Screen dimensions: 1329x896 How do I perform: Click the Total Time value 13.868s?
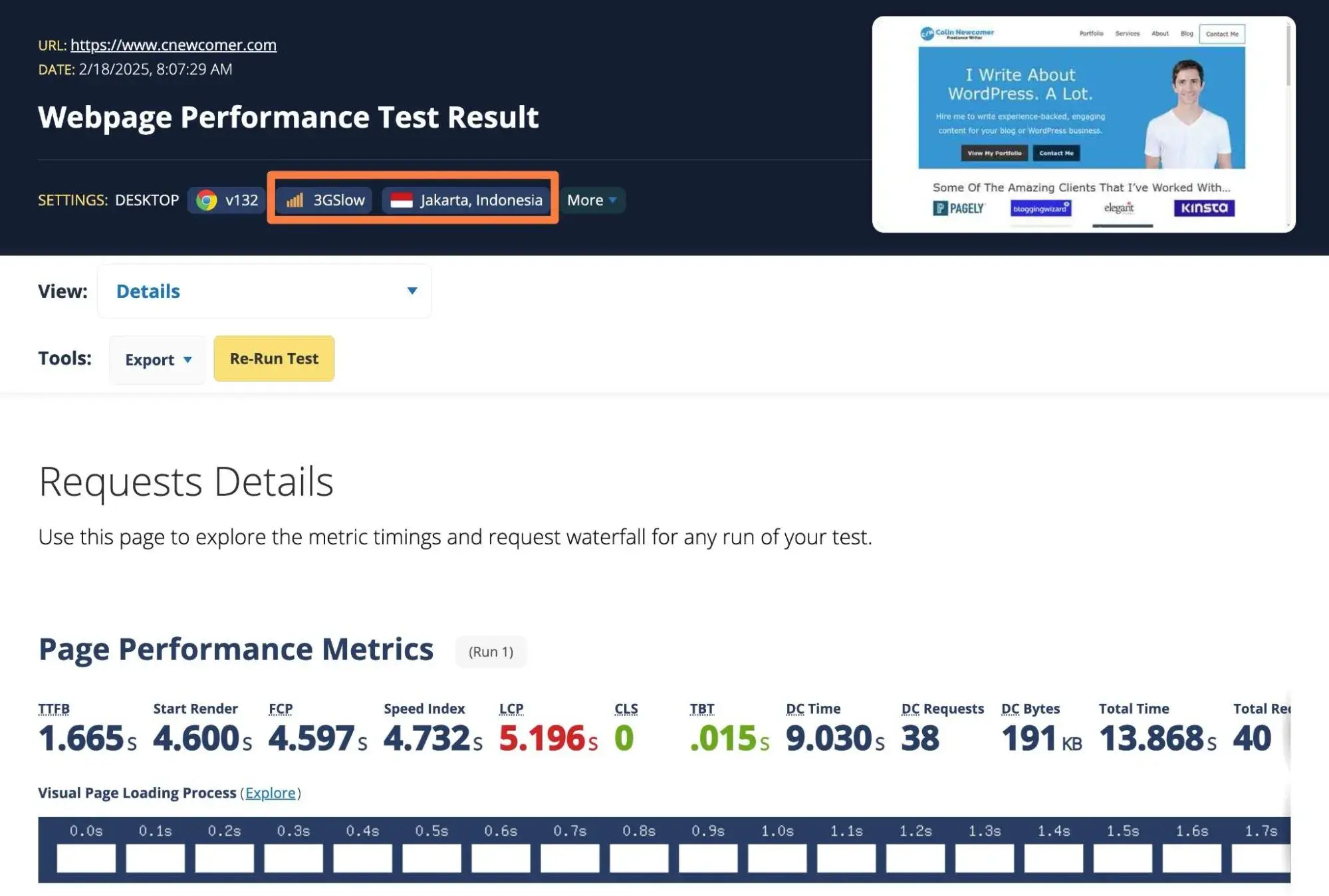point(1158,738)
